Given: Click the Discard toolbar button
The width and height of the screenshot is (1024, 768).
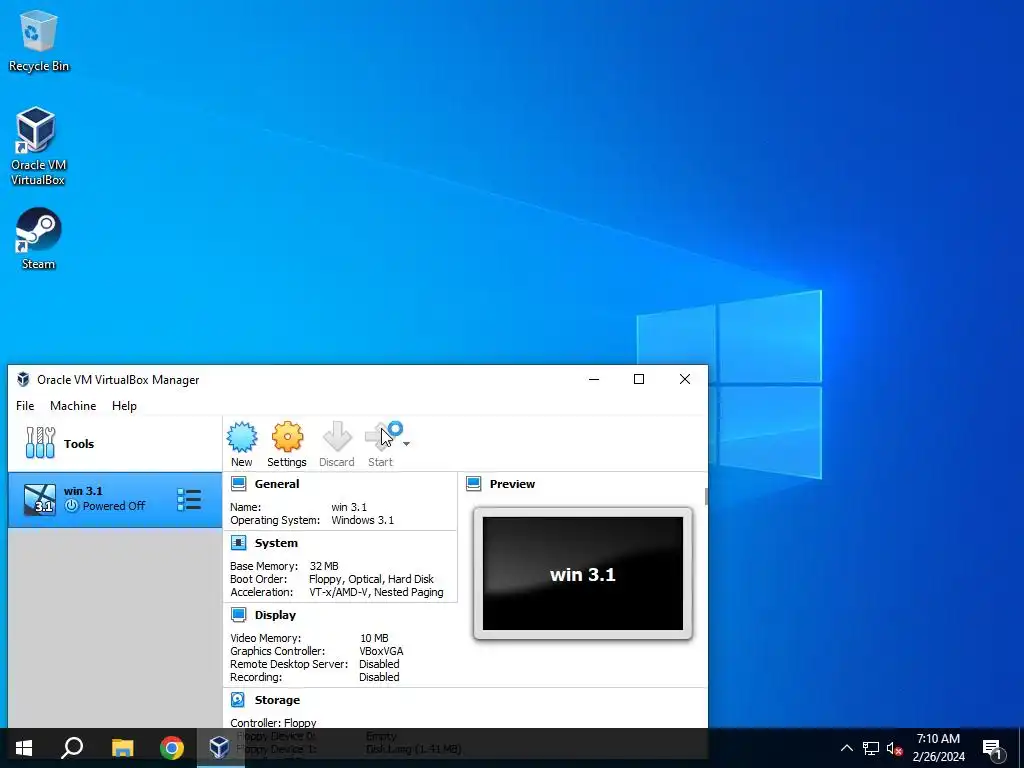Looking at the screenshot, I should 337,444.
